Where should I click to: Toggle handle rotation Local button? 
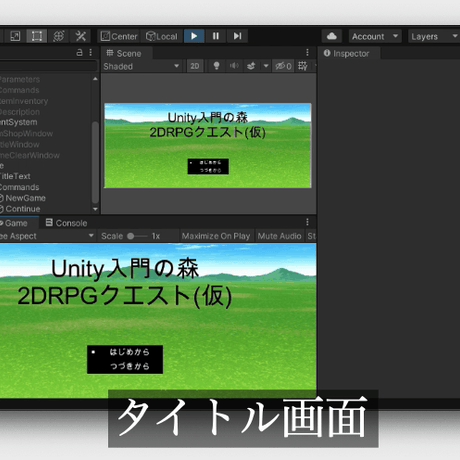162,36
